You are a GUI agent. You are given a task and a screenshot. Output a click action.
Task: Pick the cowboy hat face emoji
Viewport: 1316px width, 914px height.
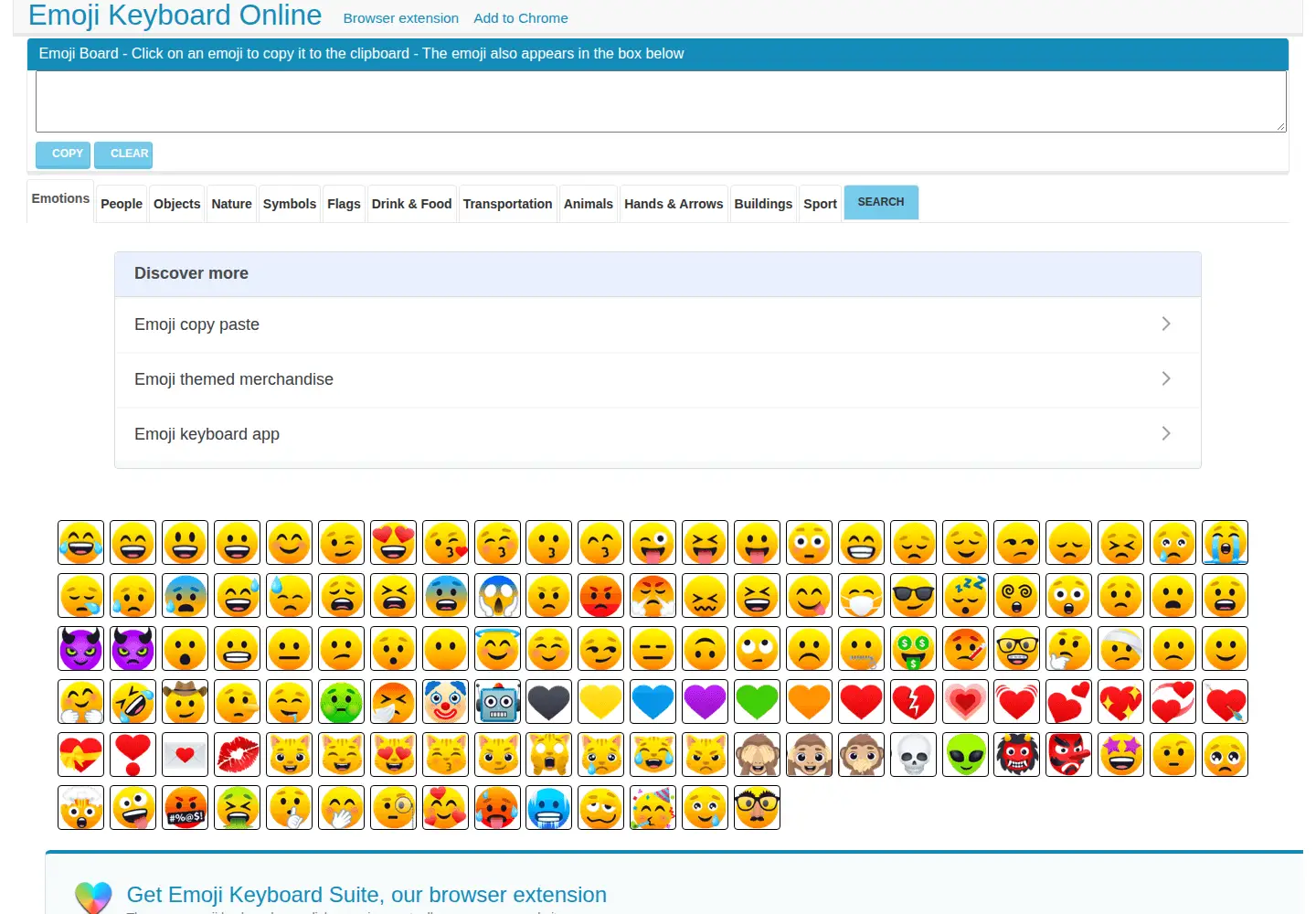pos(185,702)
